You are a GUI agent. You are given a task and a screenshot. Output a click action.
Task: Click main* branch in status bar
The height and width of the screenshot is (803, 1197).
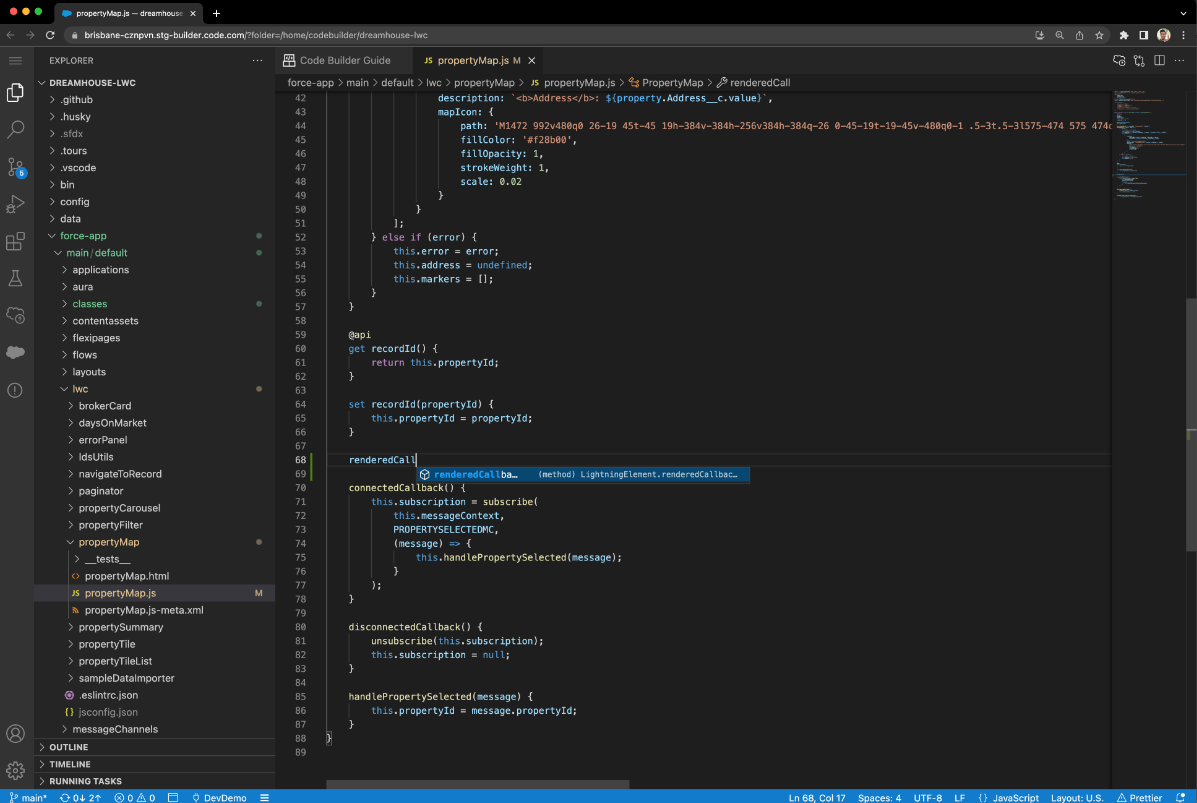point(27,798)
